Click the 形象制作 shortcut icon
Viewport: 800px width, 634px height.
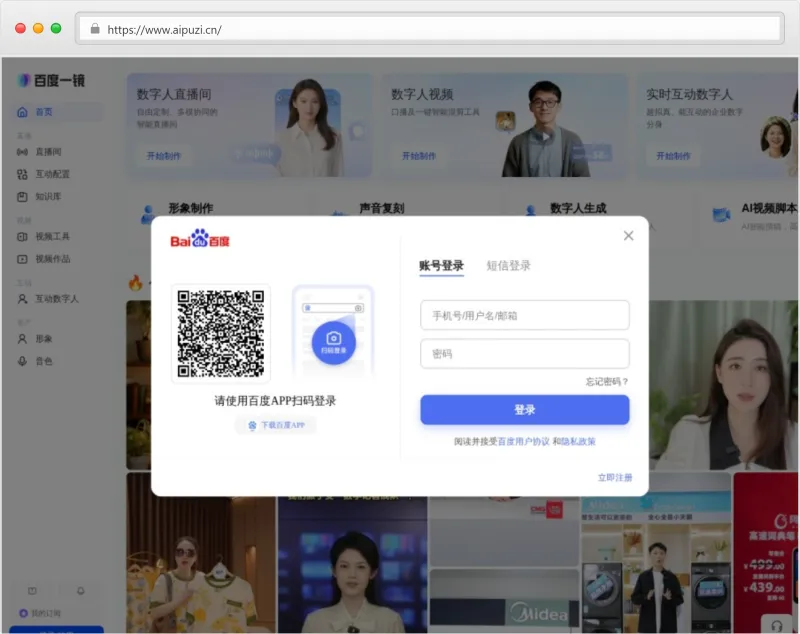[x=148, y=214]
